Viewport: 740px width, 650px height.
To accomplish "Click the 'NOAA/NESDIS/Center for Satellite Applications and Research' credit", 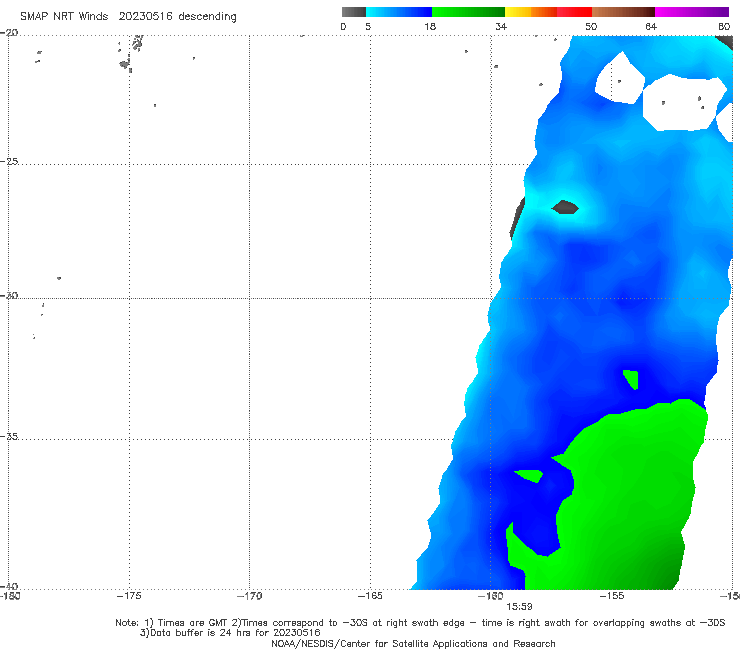I will tap(413, 644).
